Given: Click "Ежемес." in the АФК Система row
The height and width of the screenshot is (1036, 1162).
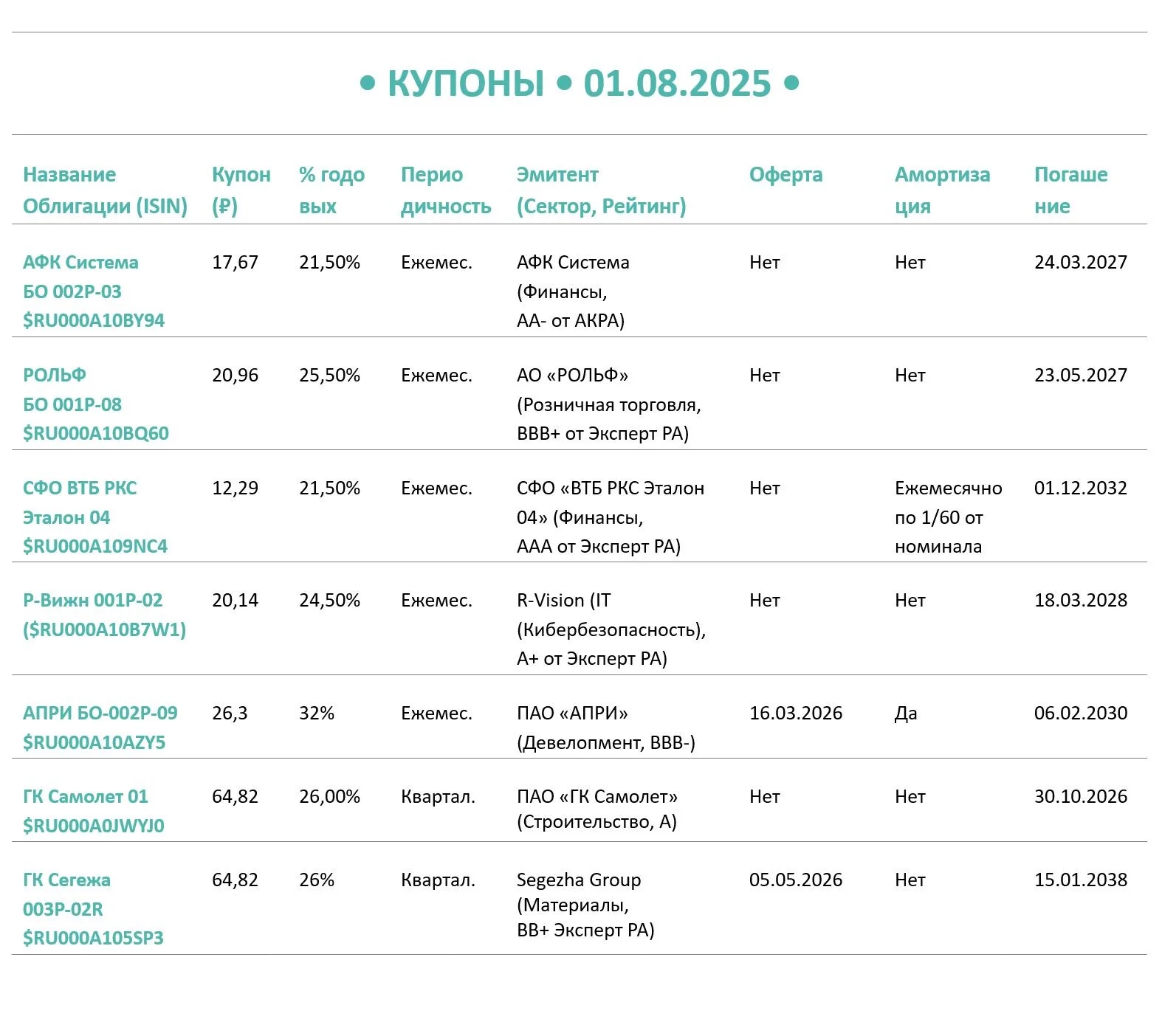Looking at the screenshot, I should 436,263.
